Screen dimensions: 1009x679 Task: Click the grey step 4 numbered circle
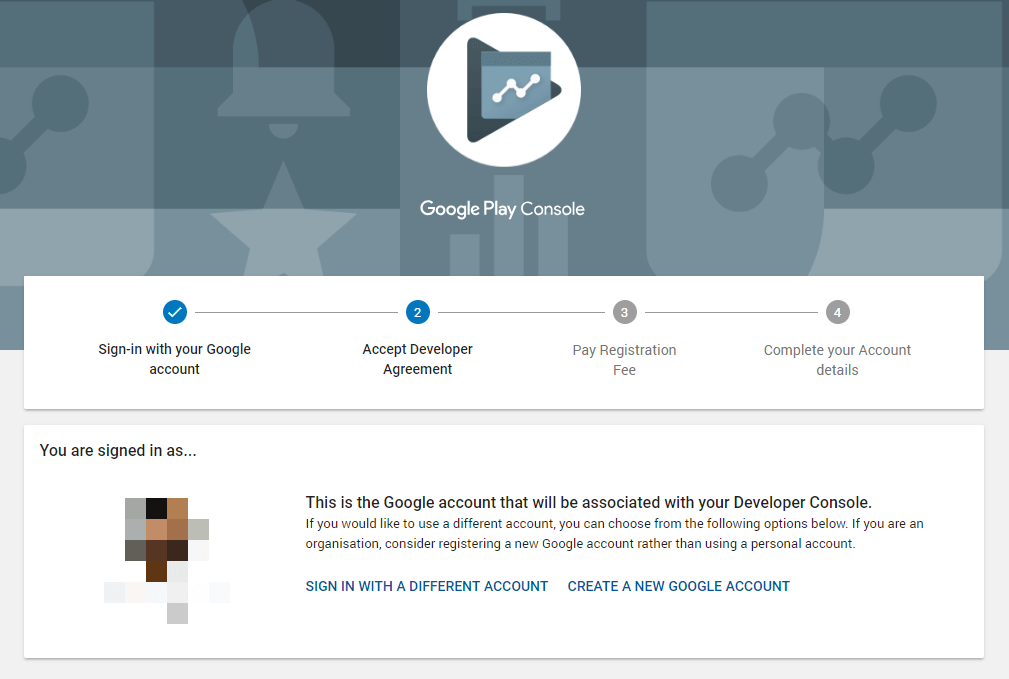point(838,313)
